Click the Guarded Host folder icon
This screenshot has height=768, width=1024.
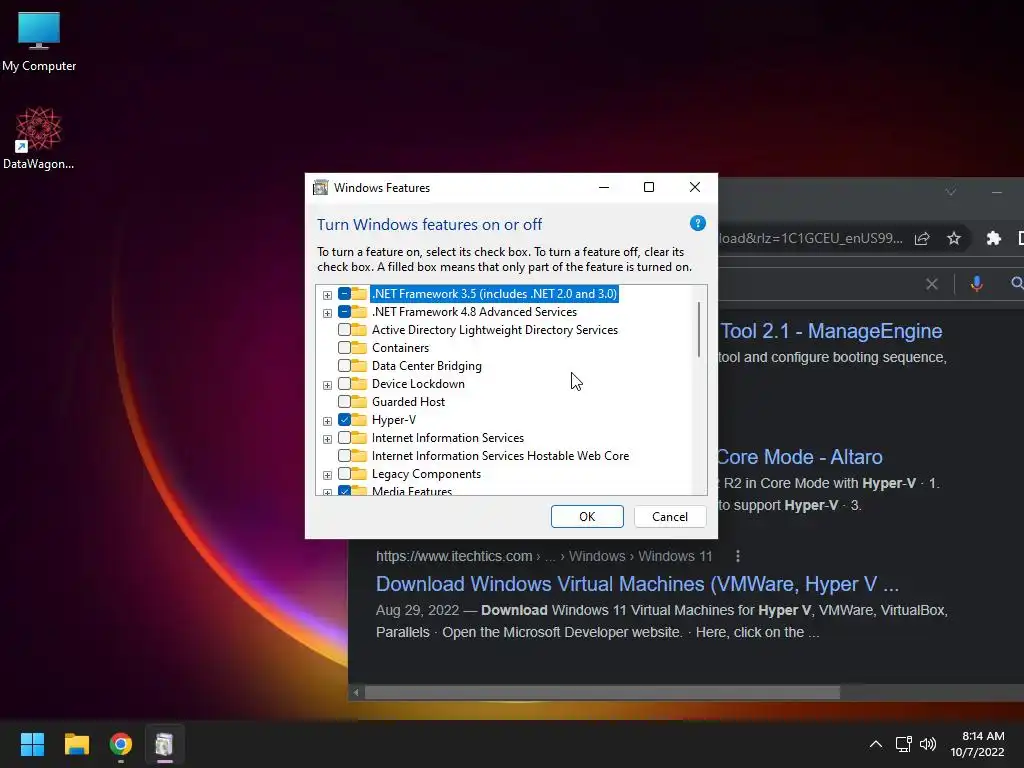[359, 401]
